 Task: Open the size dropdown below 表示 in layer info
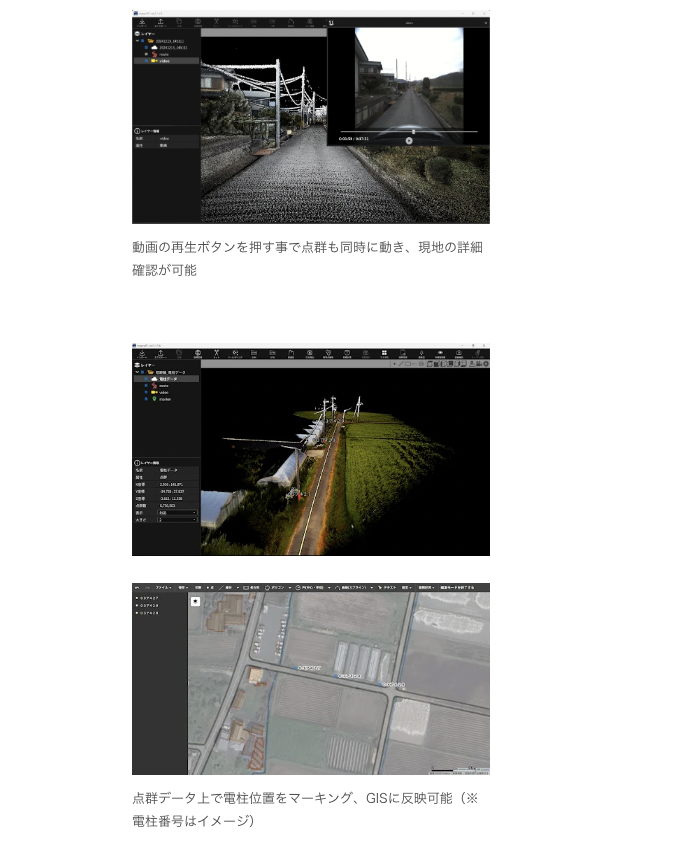click(x=178, y=520)
